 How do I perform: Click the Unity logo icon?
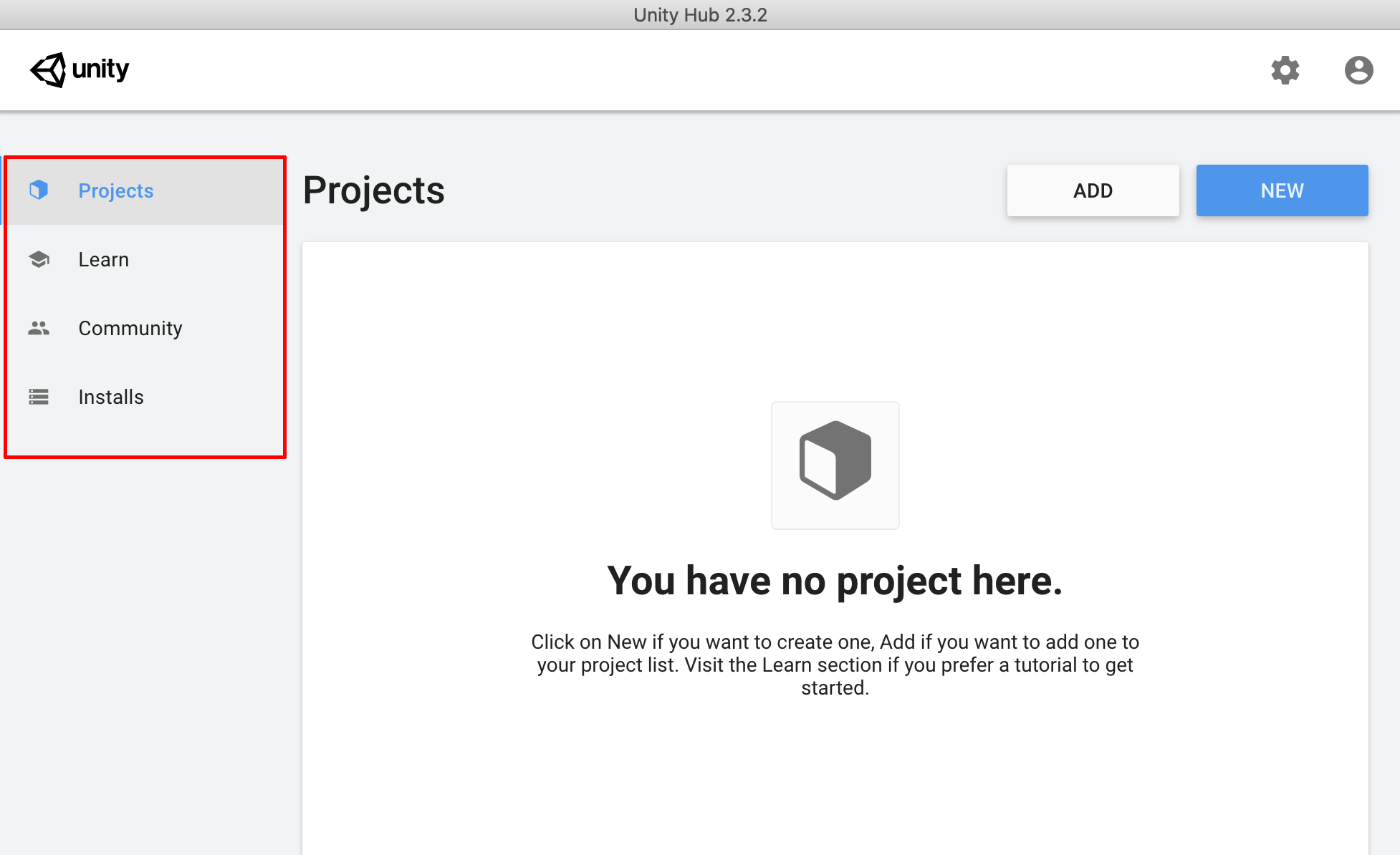click(x=48, y=69)
